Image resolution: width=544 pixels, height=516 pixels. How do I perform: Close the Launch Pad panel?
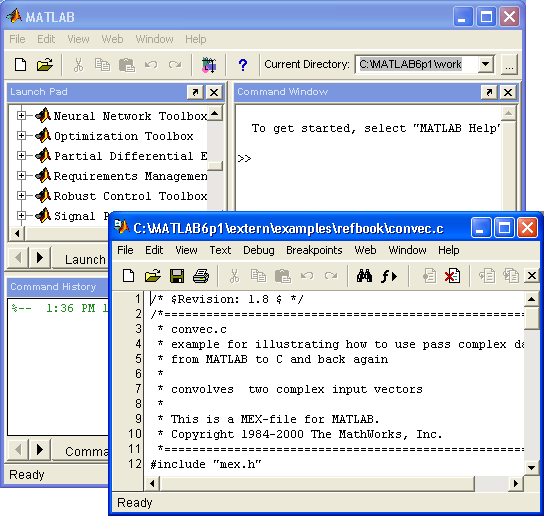pos(214,92)
